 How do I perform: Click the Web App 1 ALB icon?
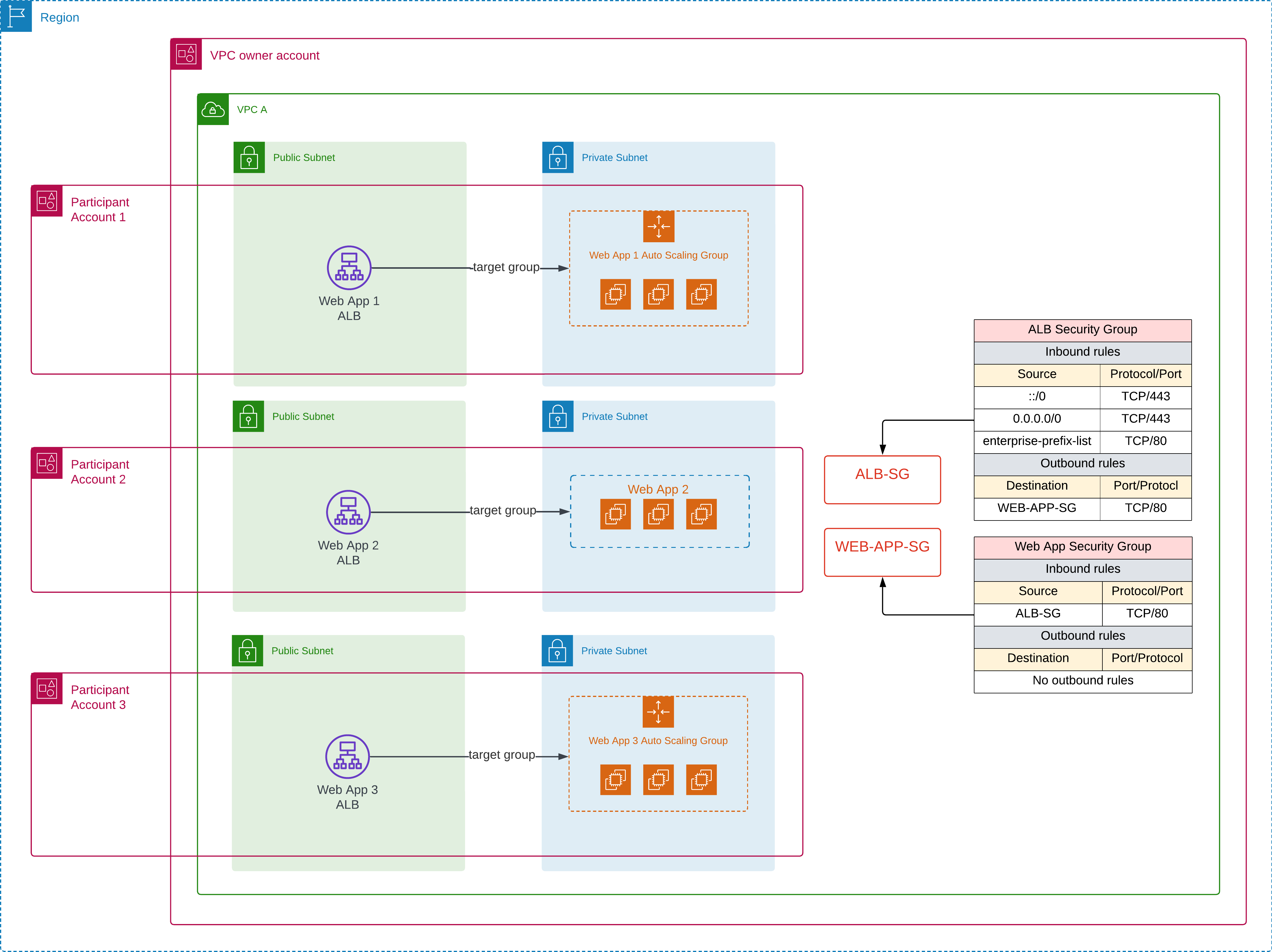(349, 268)
